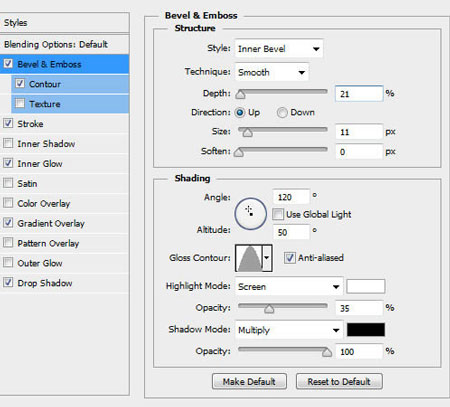Open the Technique dropdown showing Smooth
Viewport: 450px width, 407px height.
272,72
